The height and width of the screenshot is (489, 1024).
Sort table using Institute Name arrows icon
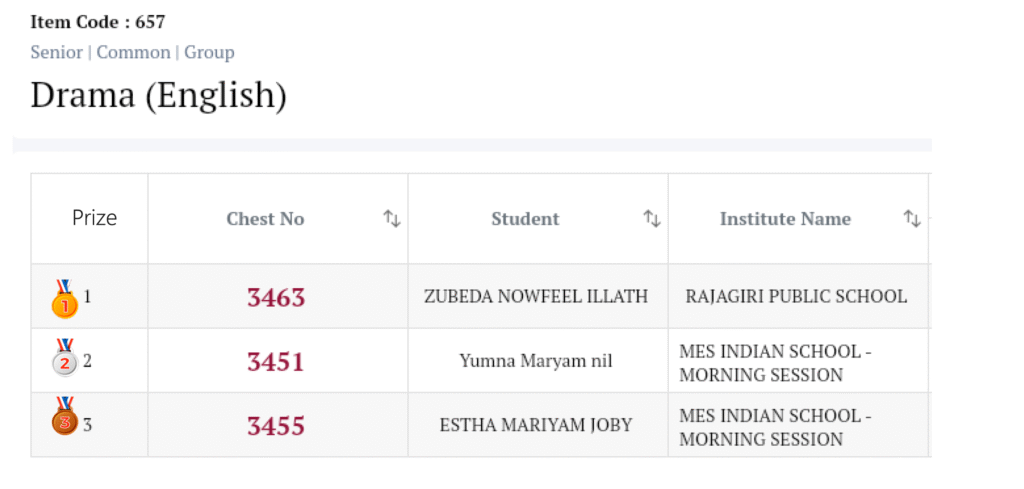tap(911, 218)
